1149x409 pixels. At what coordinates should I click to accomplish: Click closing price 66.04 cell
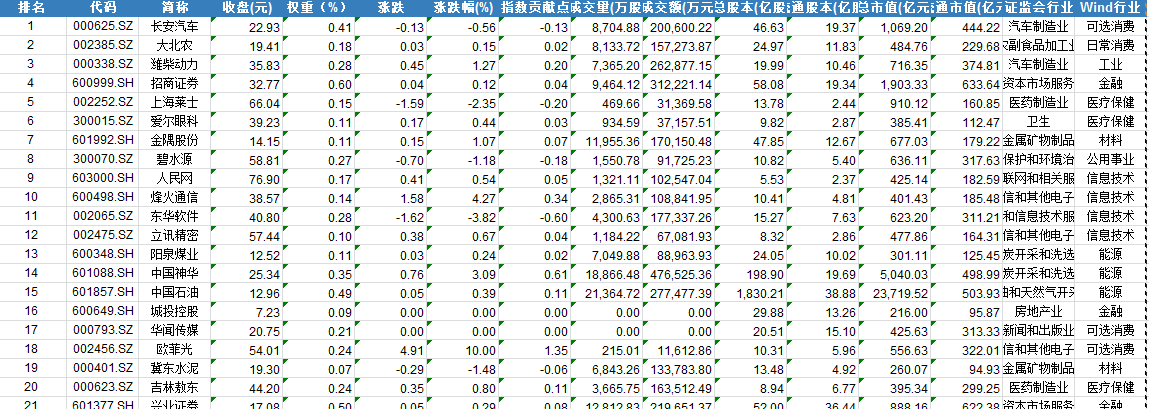(x=247, y=103)
